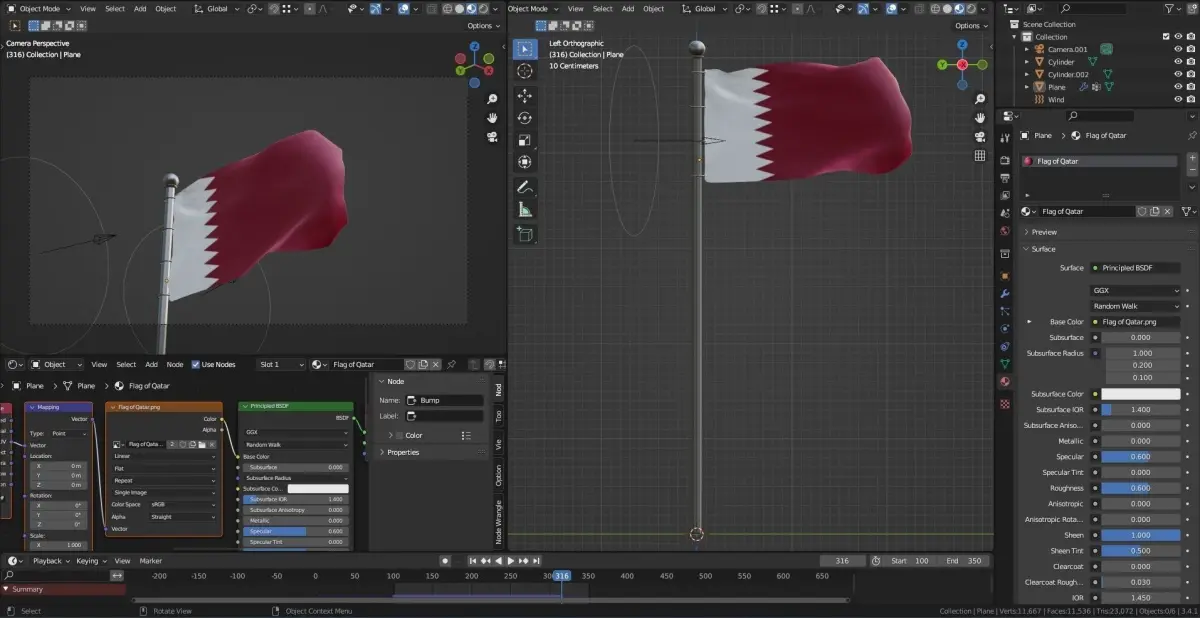Expand Plane in the outliner tree

1026,87
